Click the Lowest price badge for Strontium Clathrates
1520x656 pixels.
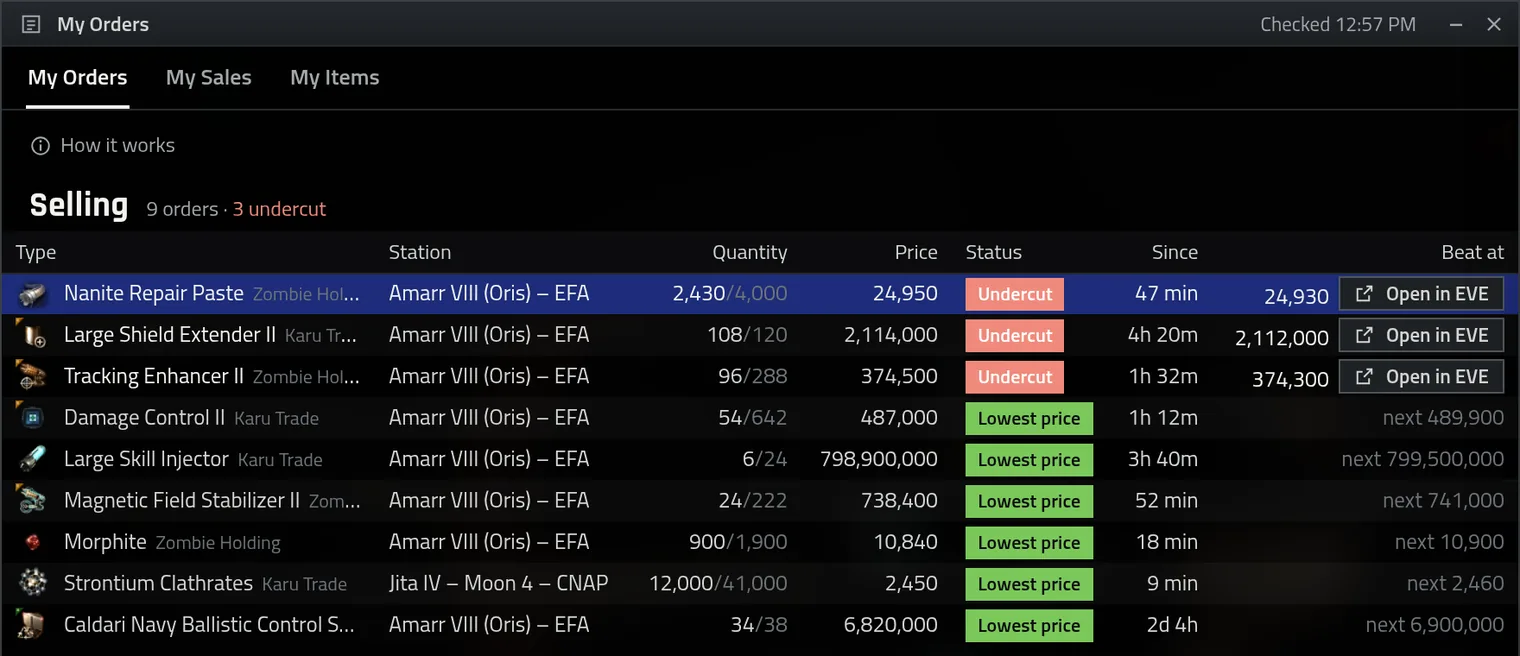click(1029, 583)
